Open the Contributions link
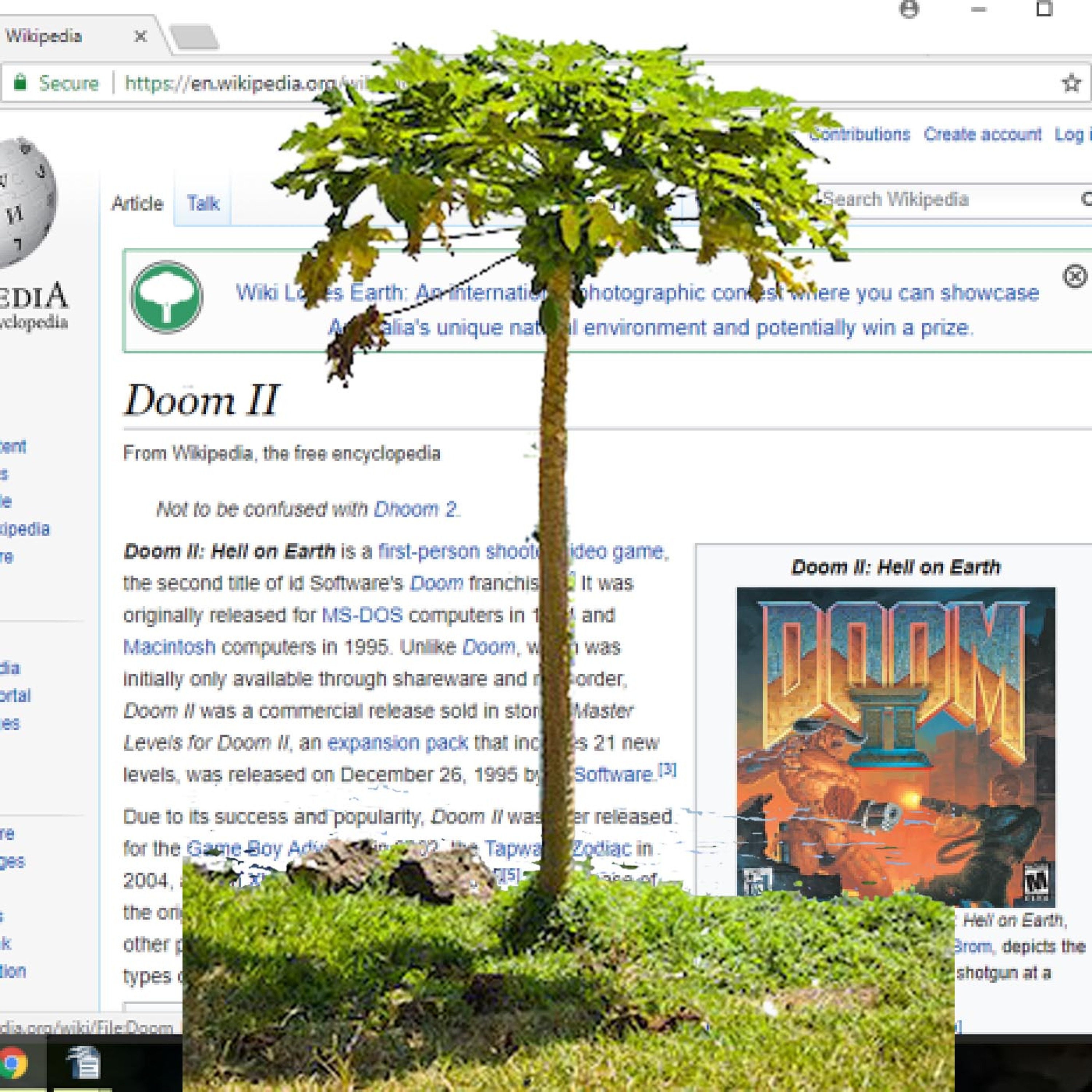This screenshot has width=1092, height=1092. coord(860,134)
